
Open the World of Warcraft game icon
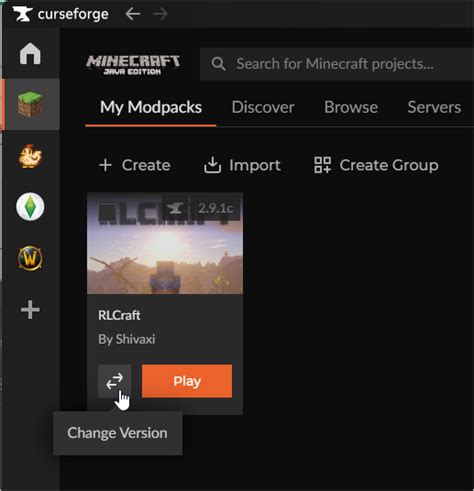point(30,258)
